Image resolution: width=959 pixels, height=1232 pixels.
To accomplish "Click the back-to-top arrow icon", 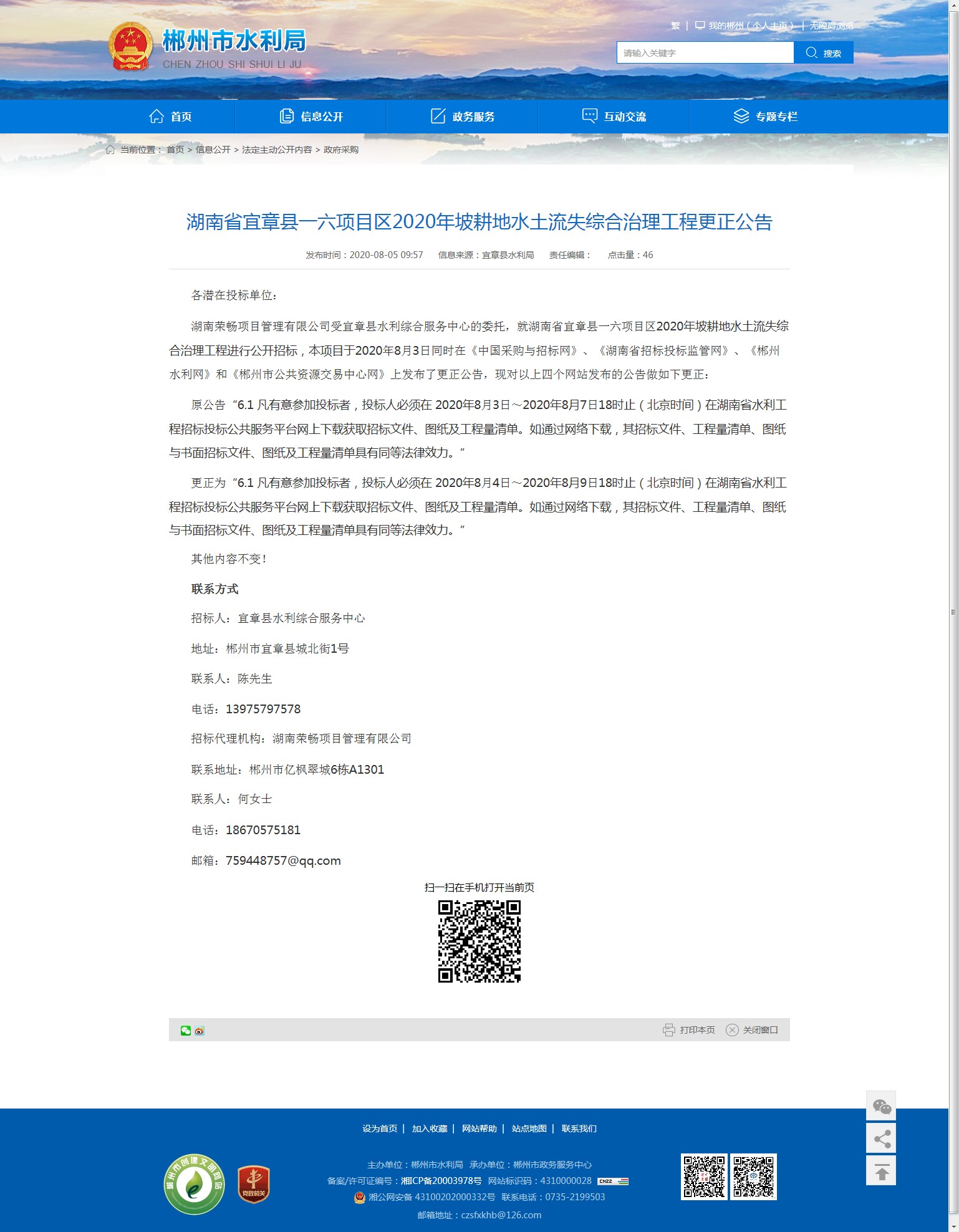I will pyautogui.click(x=881, y=1172).
